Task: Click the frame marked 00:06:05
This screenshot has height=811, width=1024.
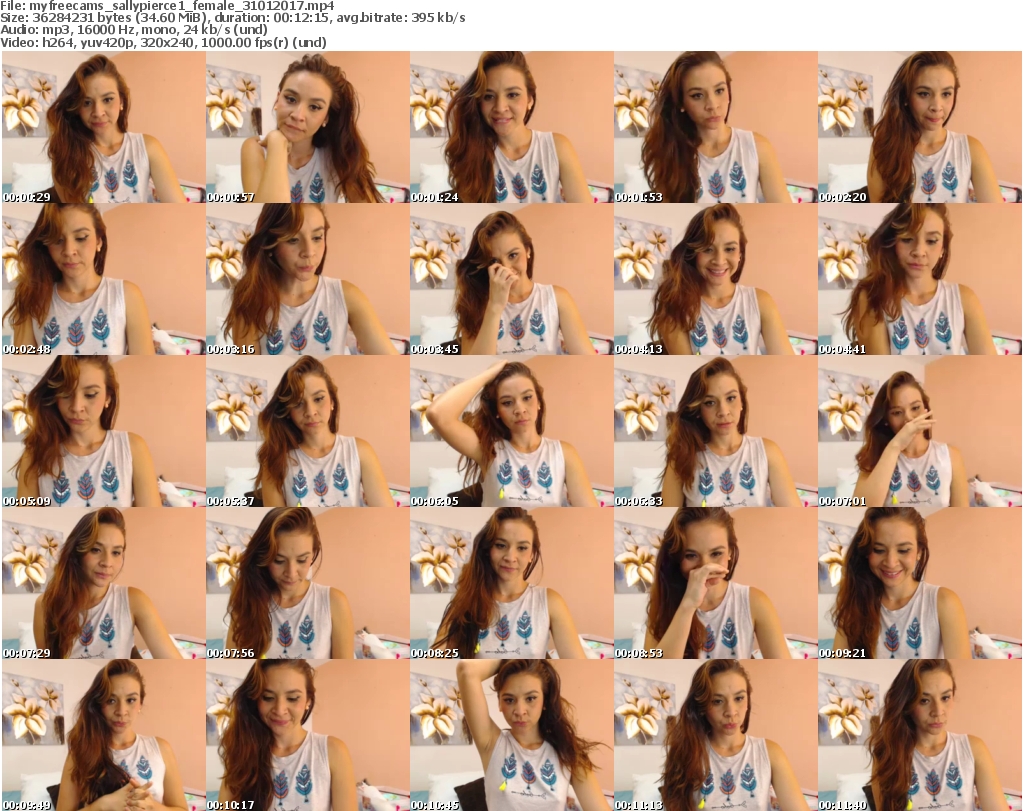Action: [x=511, y=431]
